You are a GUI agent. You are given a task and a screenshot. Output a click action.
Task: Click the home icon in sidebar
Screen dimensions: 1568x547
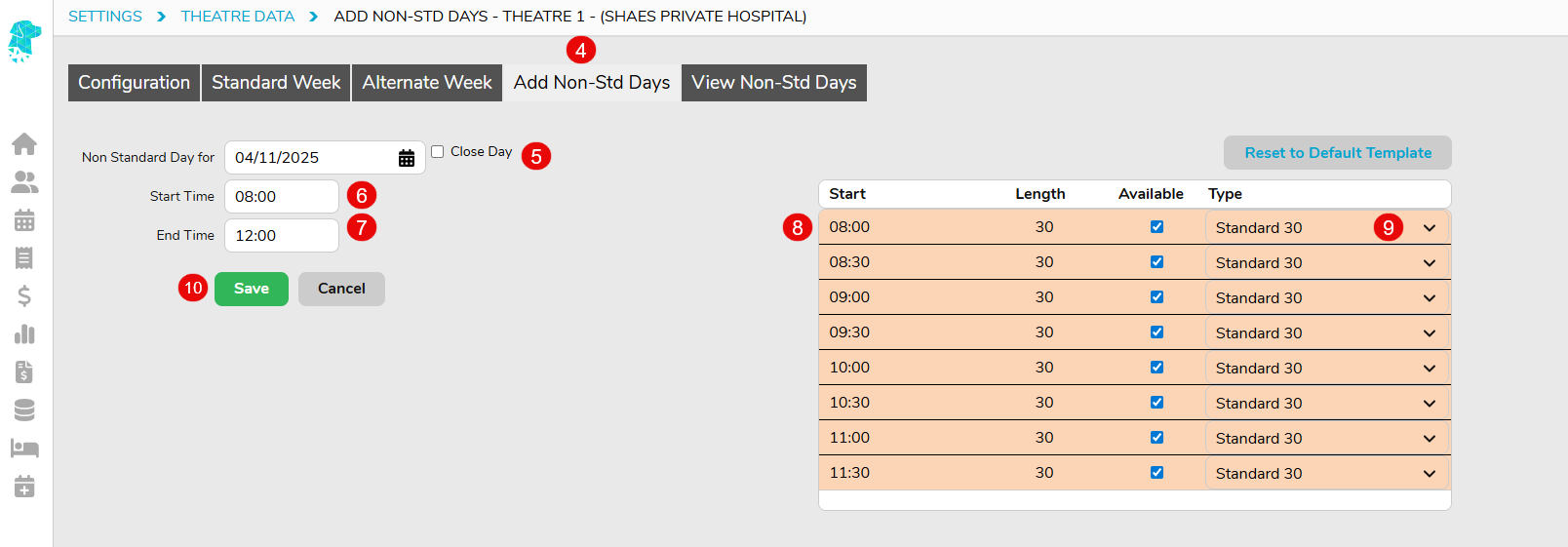tap(24, 144)
